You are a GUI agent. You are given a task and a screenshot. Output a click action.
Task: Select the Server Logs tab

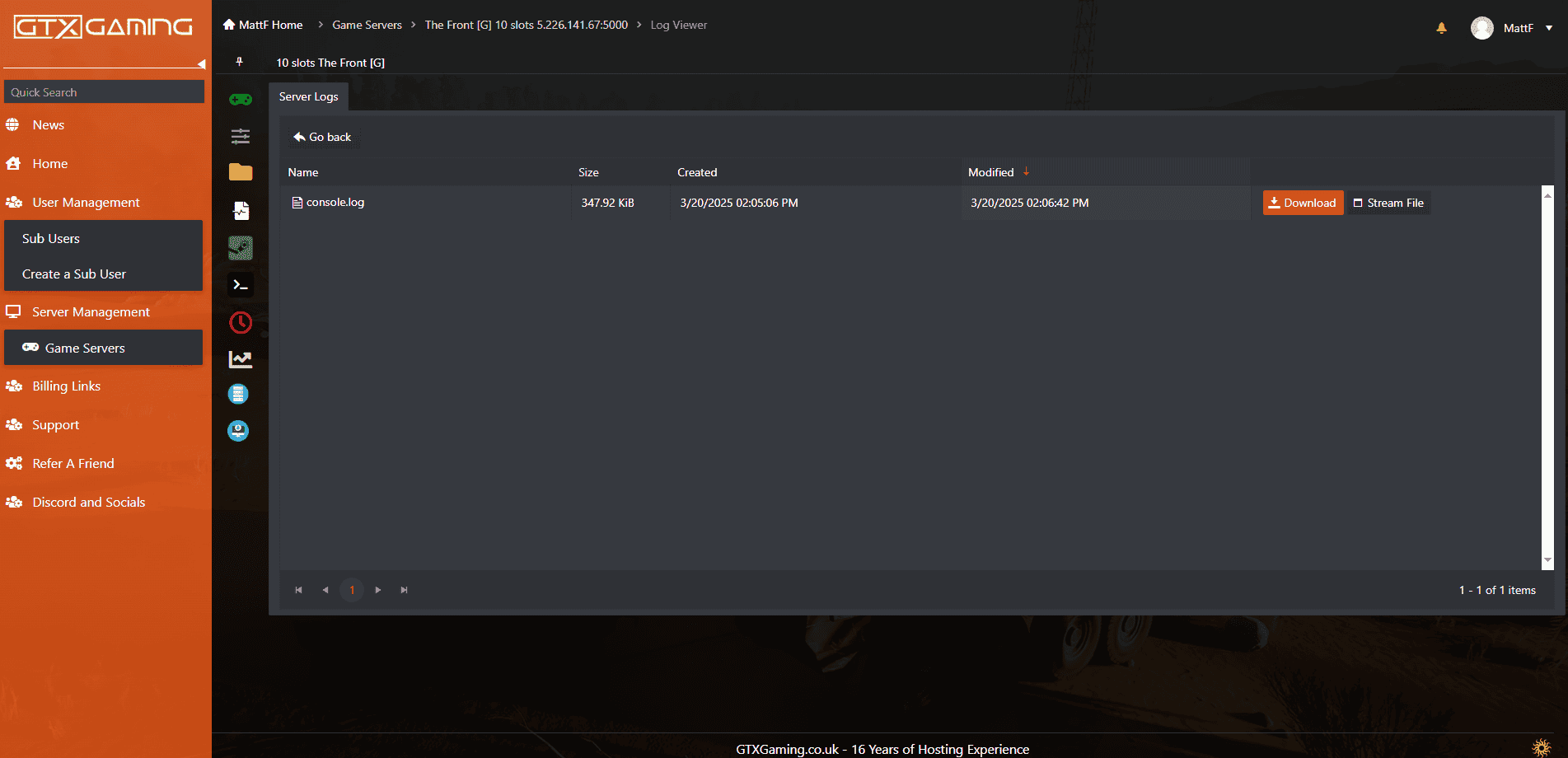(x=308, y=96)
